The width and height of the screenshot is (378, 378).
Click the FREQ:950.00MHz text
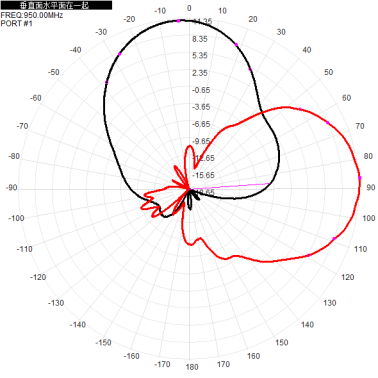coord(32,15)
